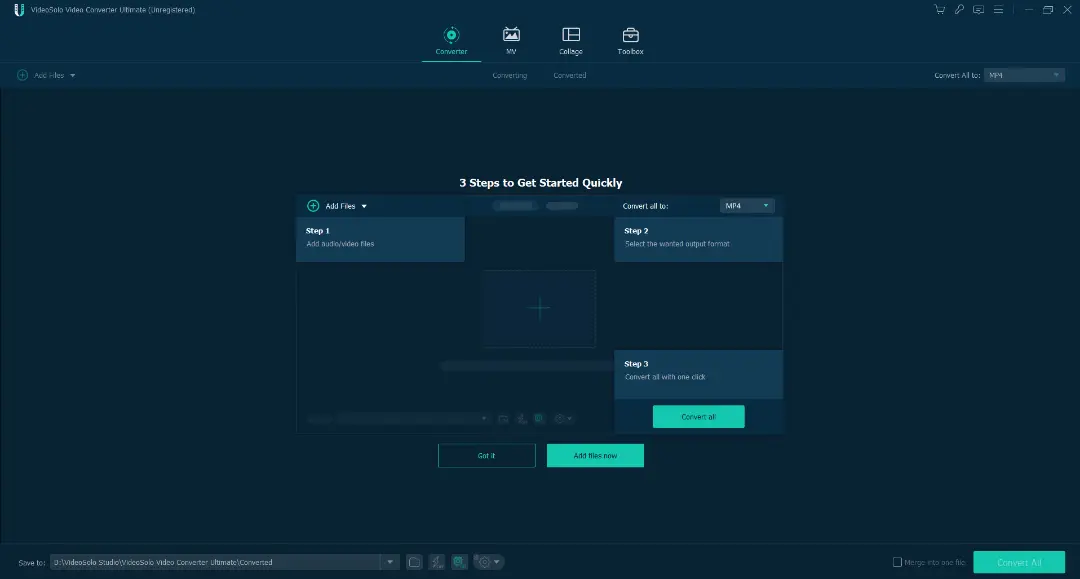
Task: Open the Converter tab
Action: click(x=451, y=41)
